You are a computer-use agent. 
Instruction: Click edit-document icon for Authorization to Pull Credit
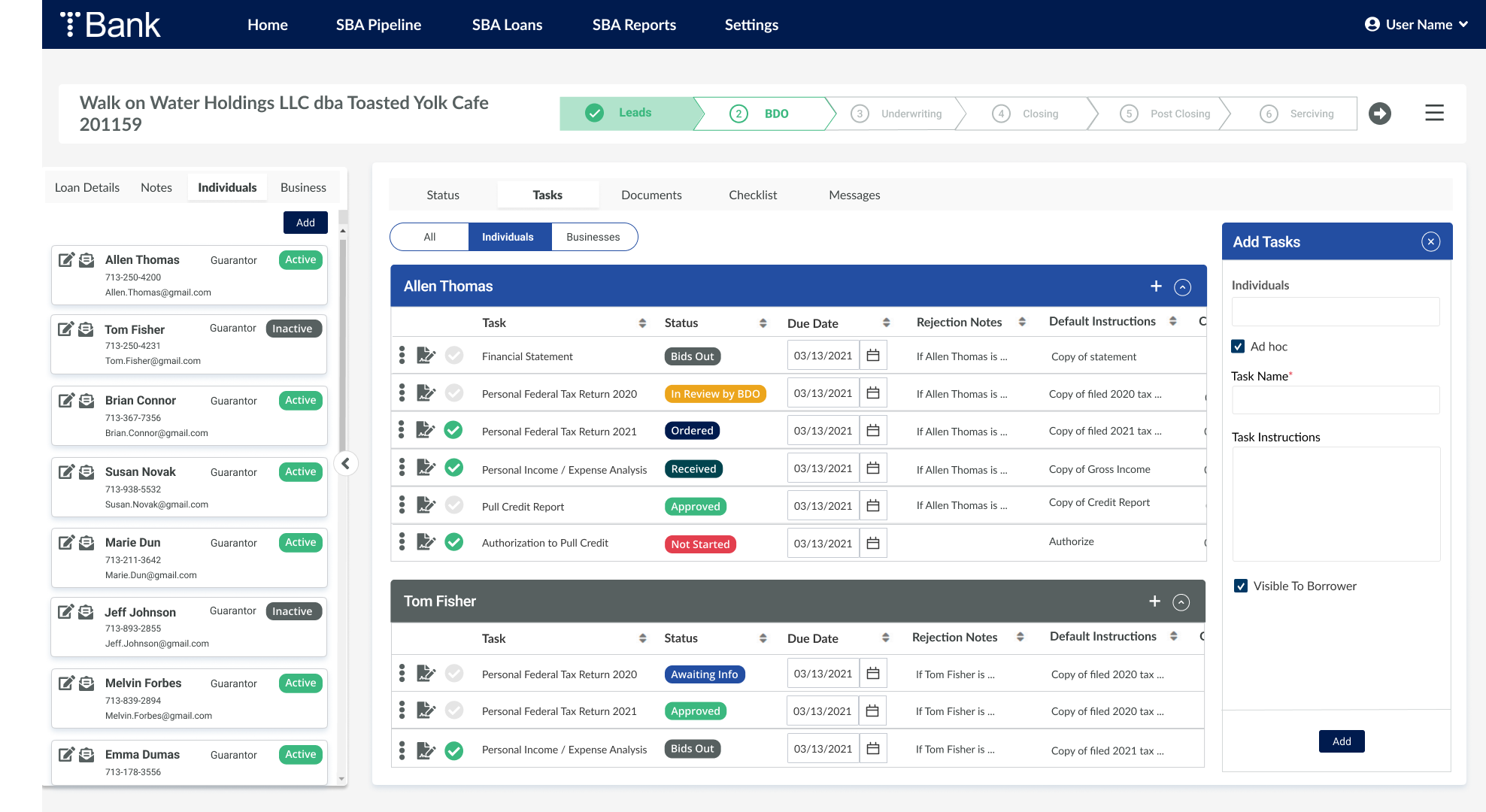click(426, 542)
